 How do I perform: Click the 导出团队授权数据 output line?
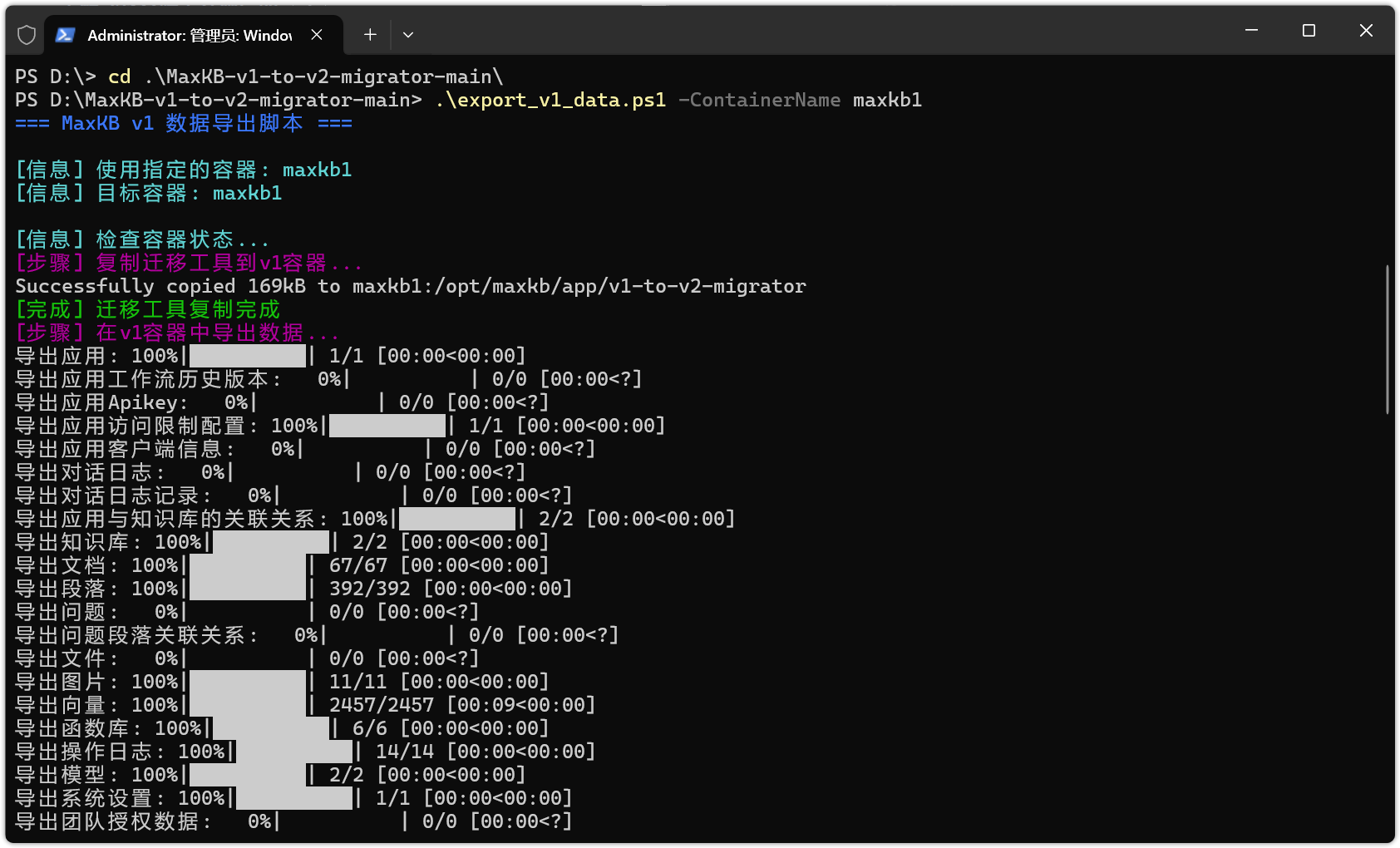[x=293, y=821]
